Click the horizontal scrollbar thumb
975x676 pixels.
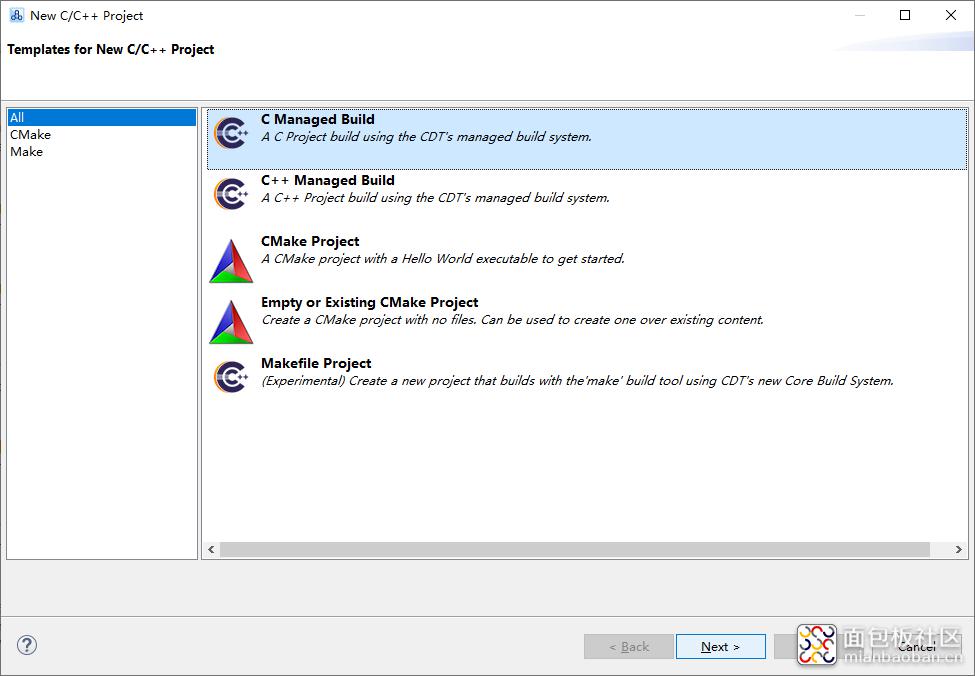point(575,550)
